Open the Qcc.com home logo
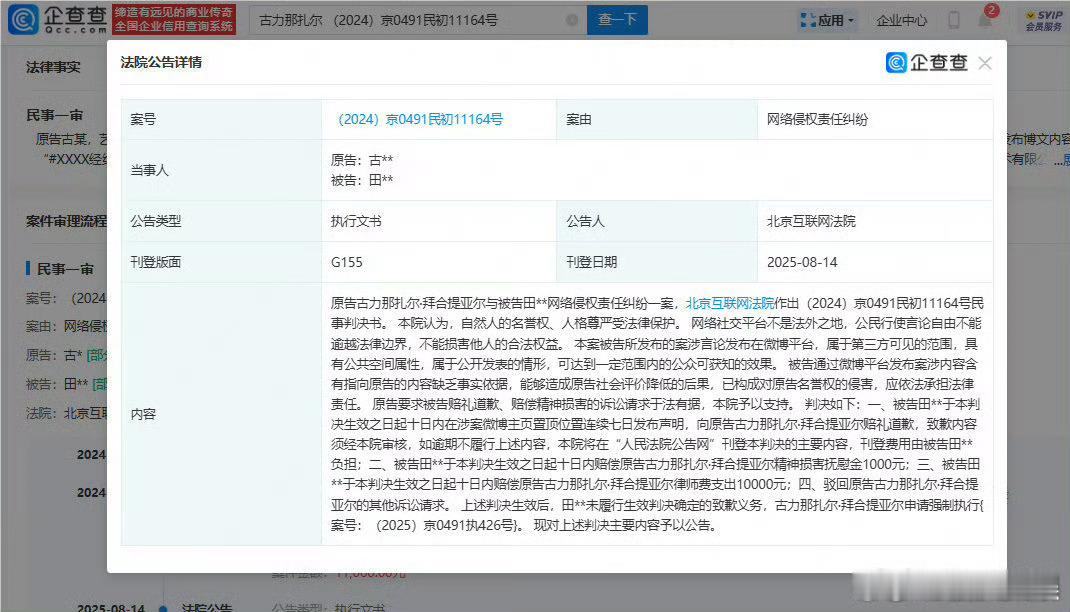The height and width of the screenshot is (612, 1070). click(57, 19)
